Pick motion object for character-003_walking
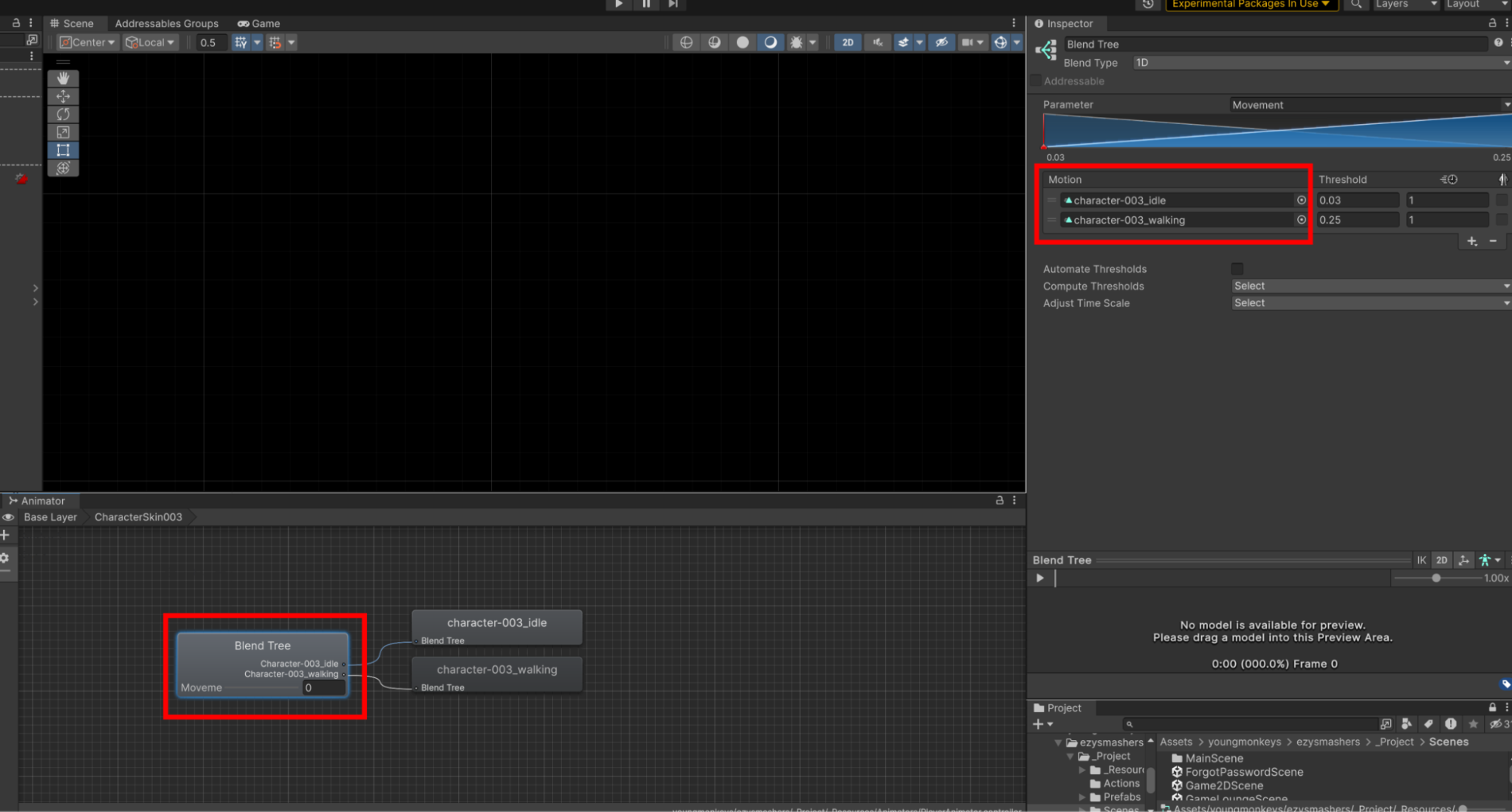1512x812 pixels. point(1301,220)
